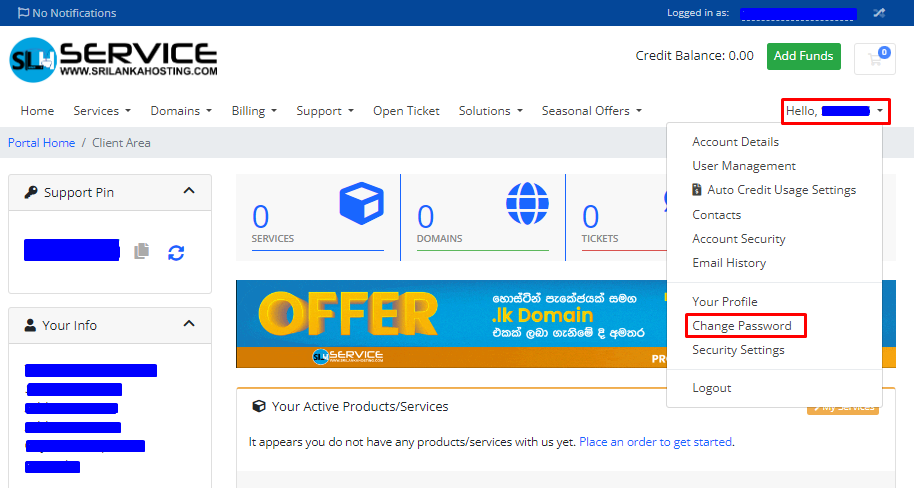Click the Add Funds button
This screenshot has width=914, height=488.
(x=803, y=57)
